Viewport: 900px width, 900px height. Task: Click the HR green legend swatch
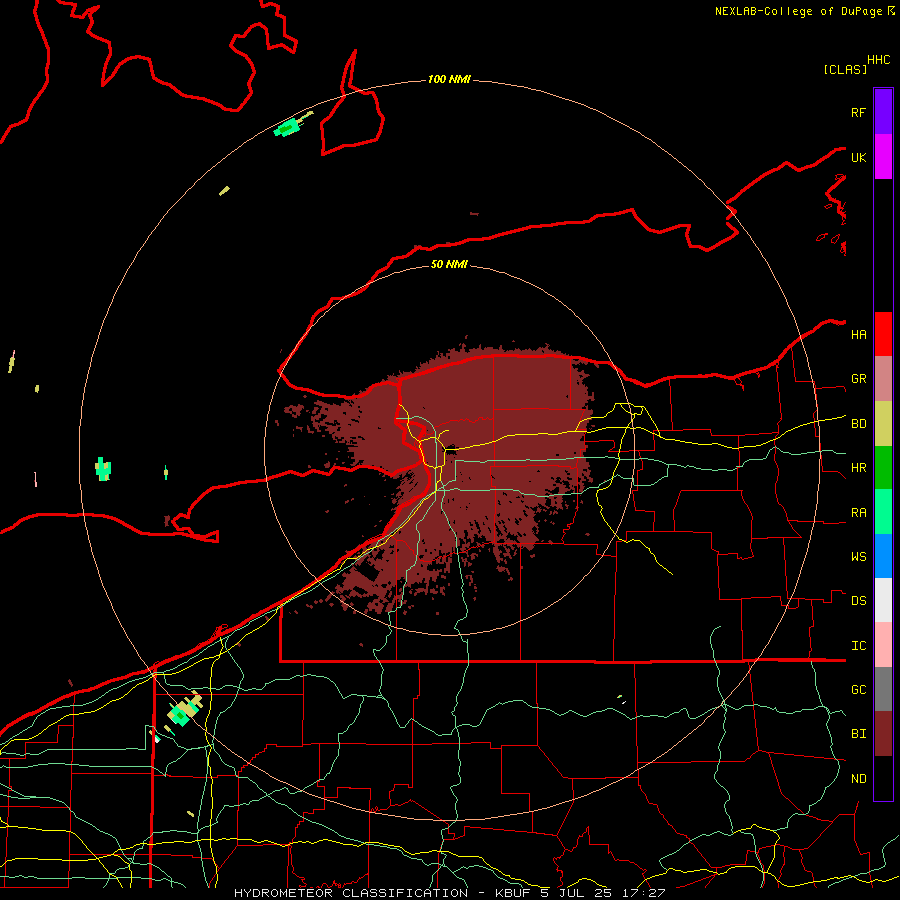(883, 468)
